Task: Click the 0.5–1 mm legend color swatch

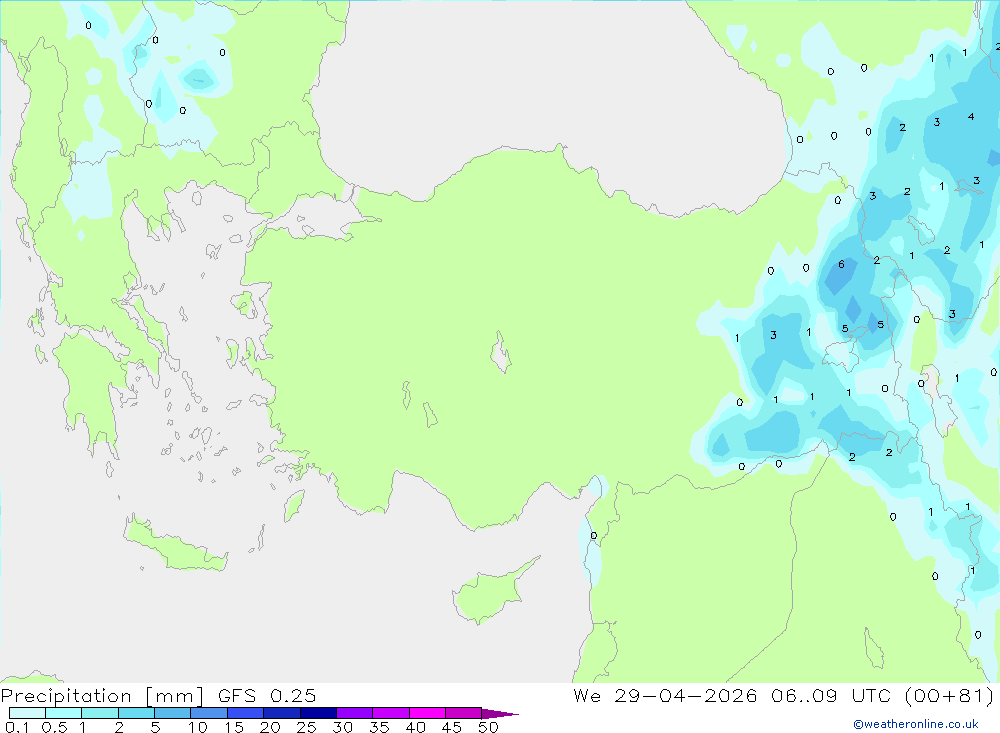Action: pos(64,713)
